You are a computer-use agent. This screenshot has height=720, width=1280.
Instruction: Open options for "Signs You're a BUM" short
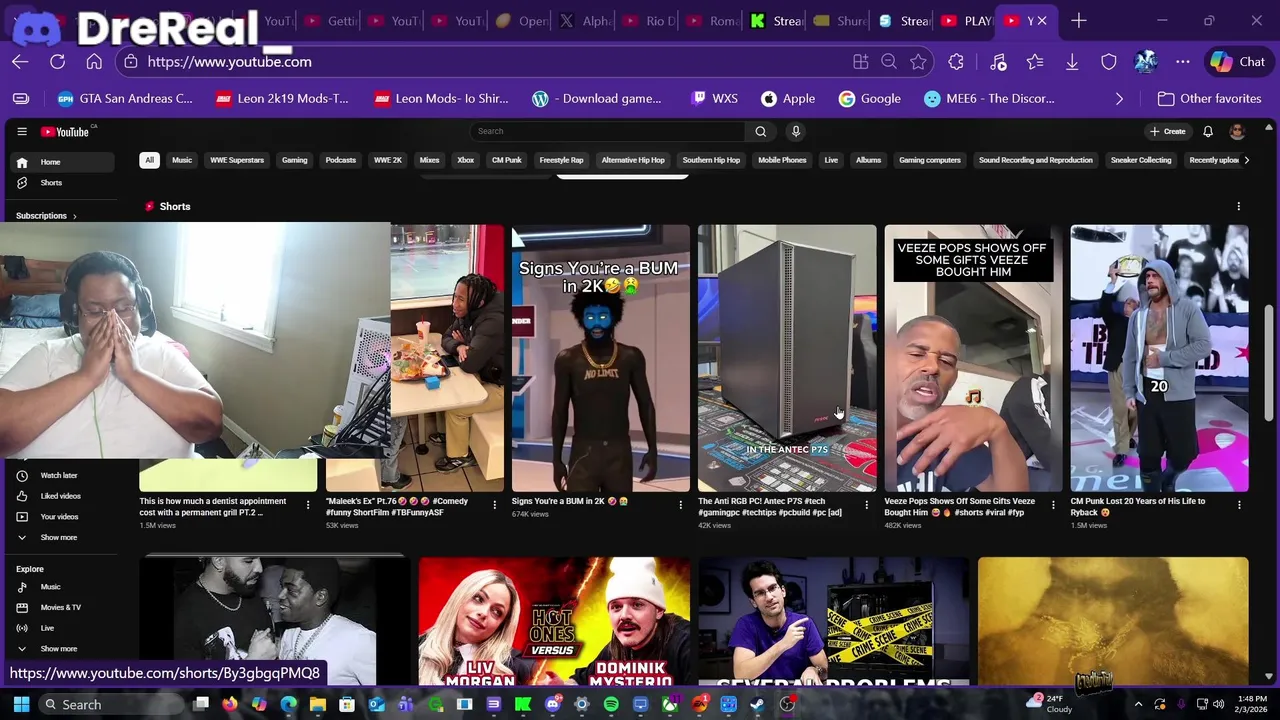pyautogui.click(x=680, y=505)
